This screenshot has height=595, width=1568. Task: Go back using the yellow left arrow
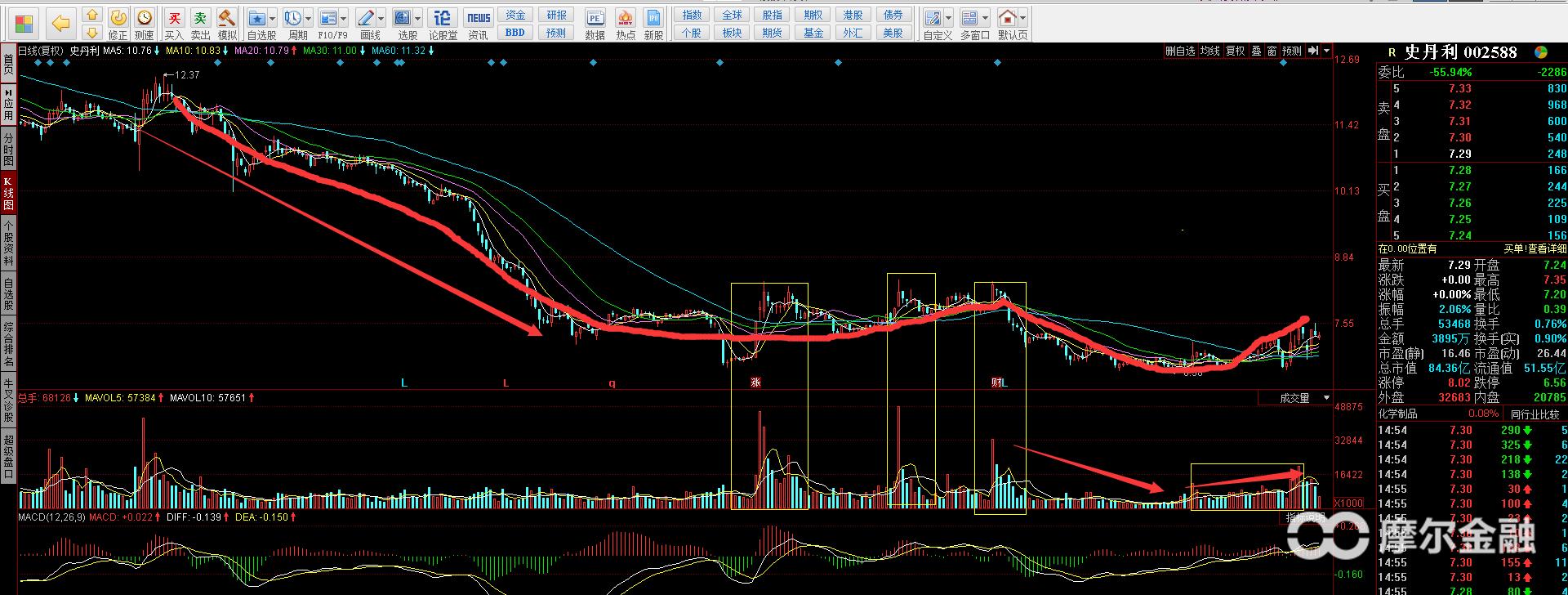[60, 24]
